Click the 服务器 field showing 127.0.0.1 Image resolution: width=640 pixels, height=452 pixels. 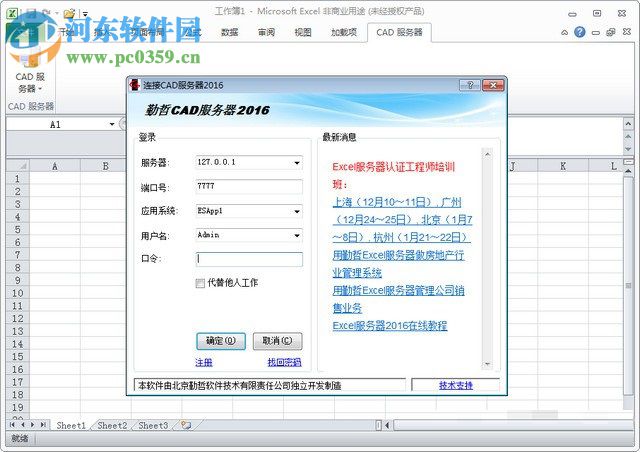point(249,163)
